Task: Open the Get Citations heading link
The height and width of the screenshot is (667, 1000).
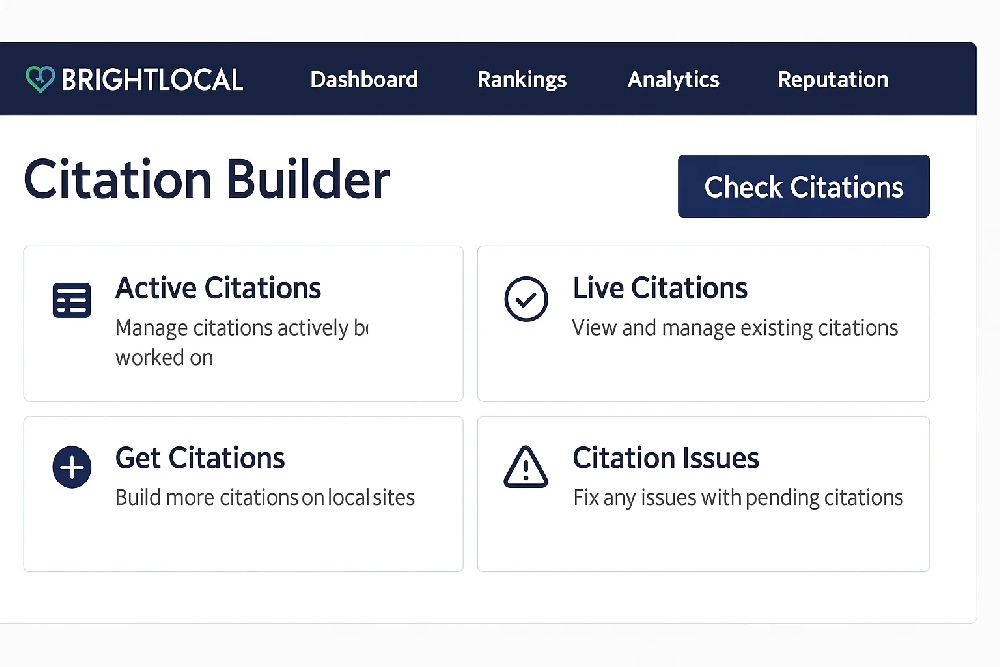Action: point(200,458)
